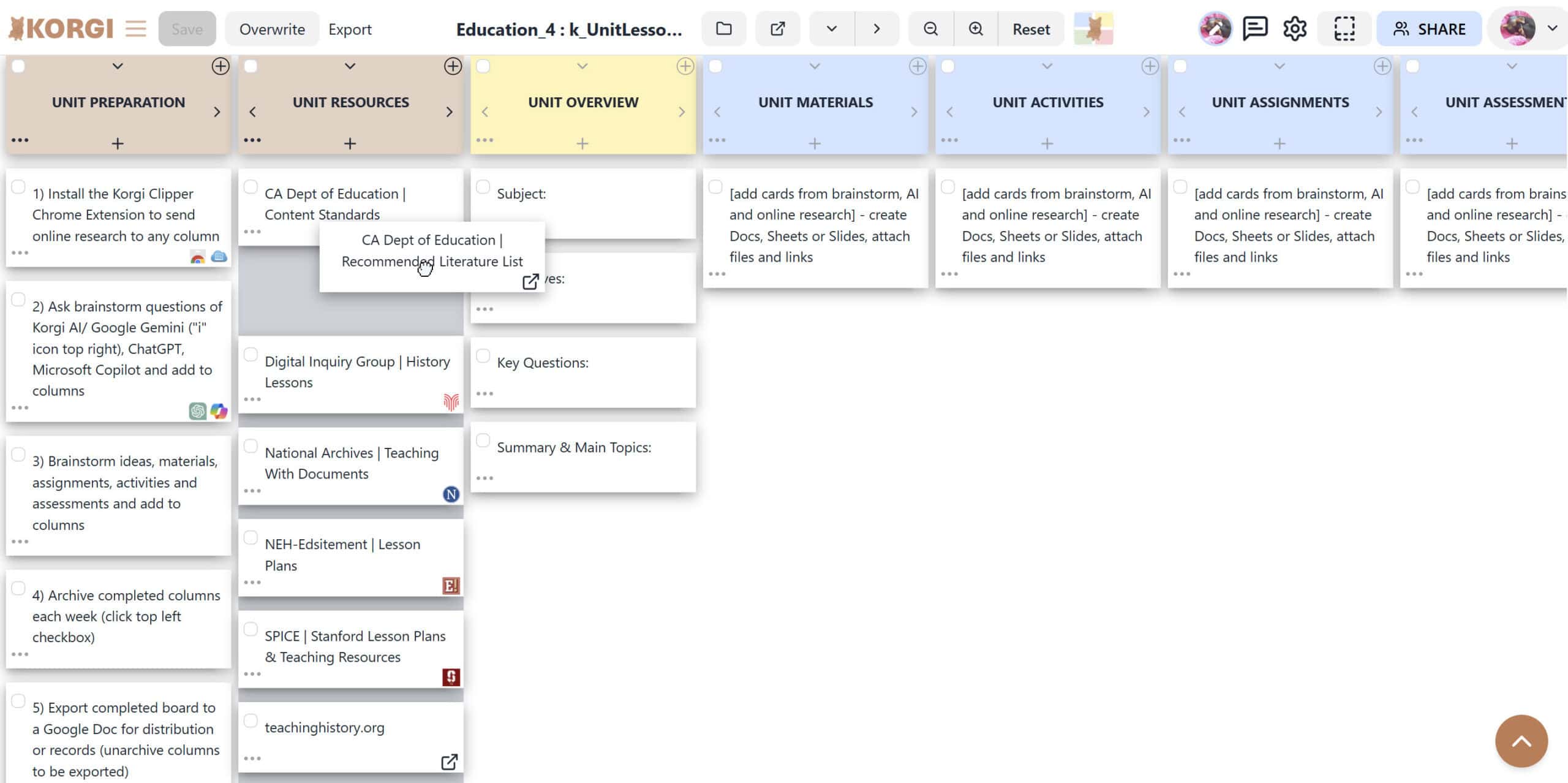Open Unit Preparation column three-dot menu
The image size is (1568, 783).
20,140
